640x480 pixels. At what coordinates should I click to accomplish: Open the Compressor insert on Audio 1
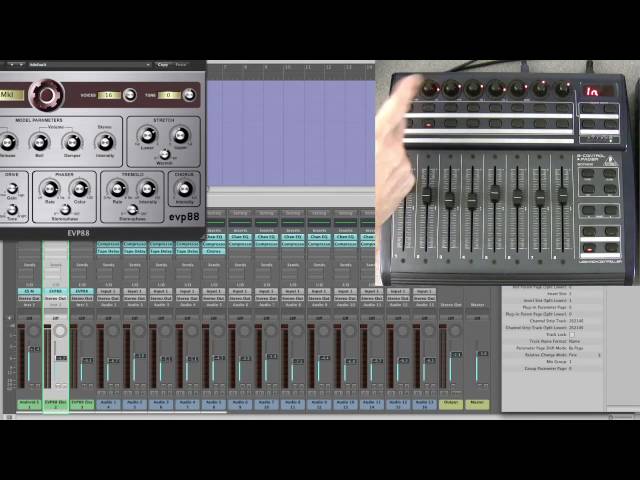(108, 244)
